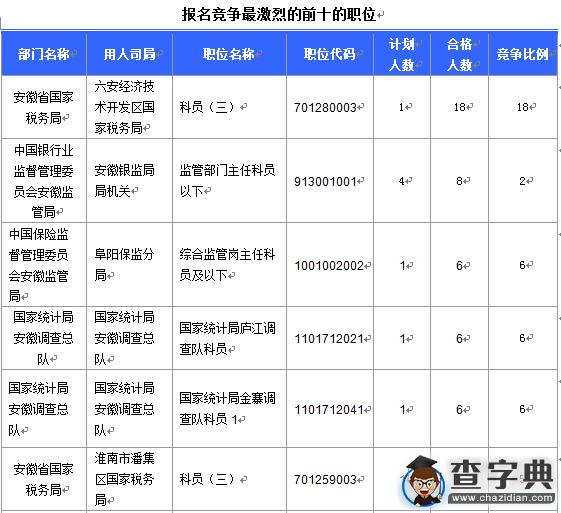Click 部门名称 cell 国家统计局安徽调查总队 in the 1101712041 row
561x513 pixels.
pyautogui.click(x=39, y=409)
